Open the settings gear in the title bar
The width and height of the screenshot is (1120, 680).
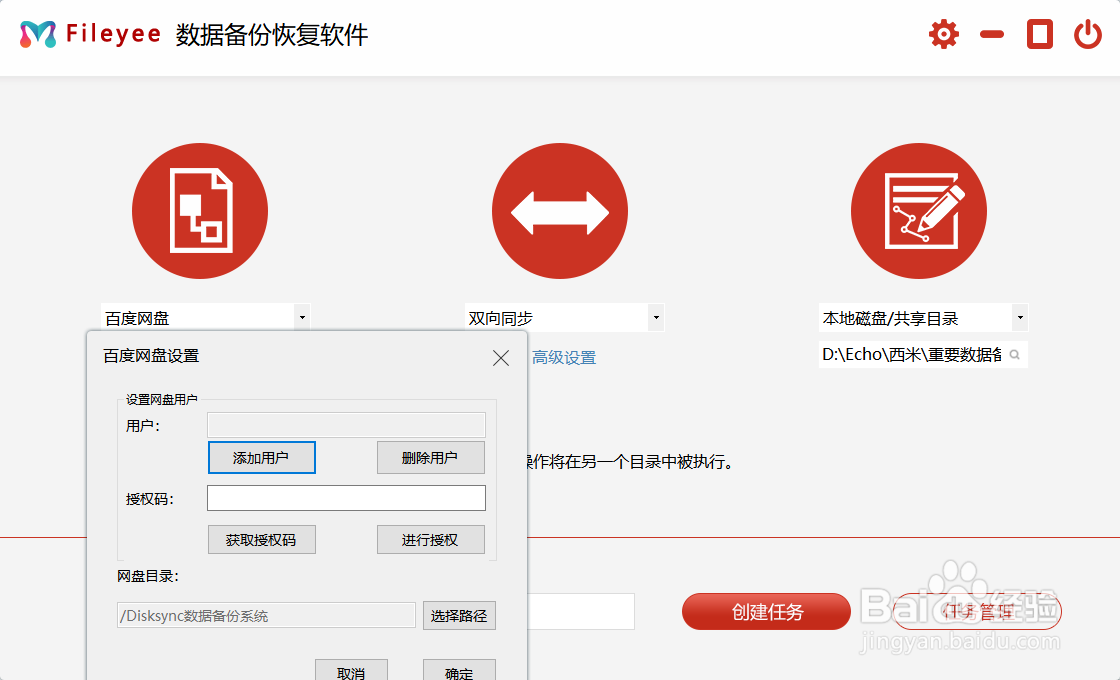[x=942, y=33]
